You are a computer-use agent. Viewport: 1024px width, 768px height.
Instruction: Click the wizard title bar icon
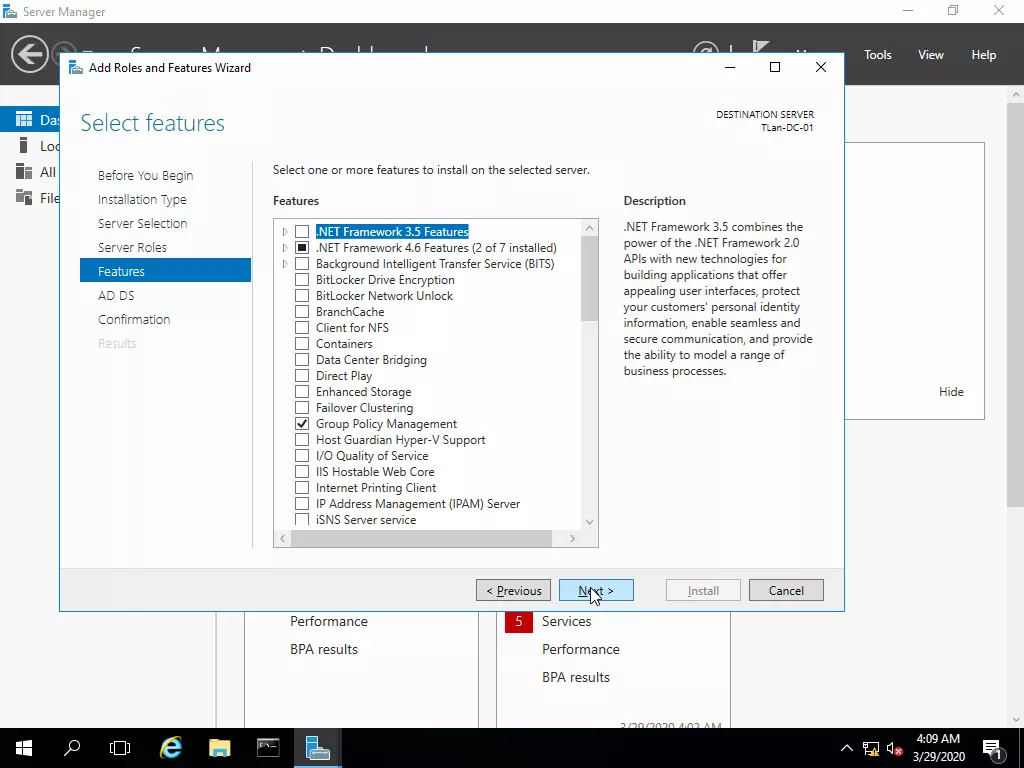point(76,68)
